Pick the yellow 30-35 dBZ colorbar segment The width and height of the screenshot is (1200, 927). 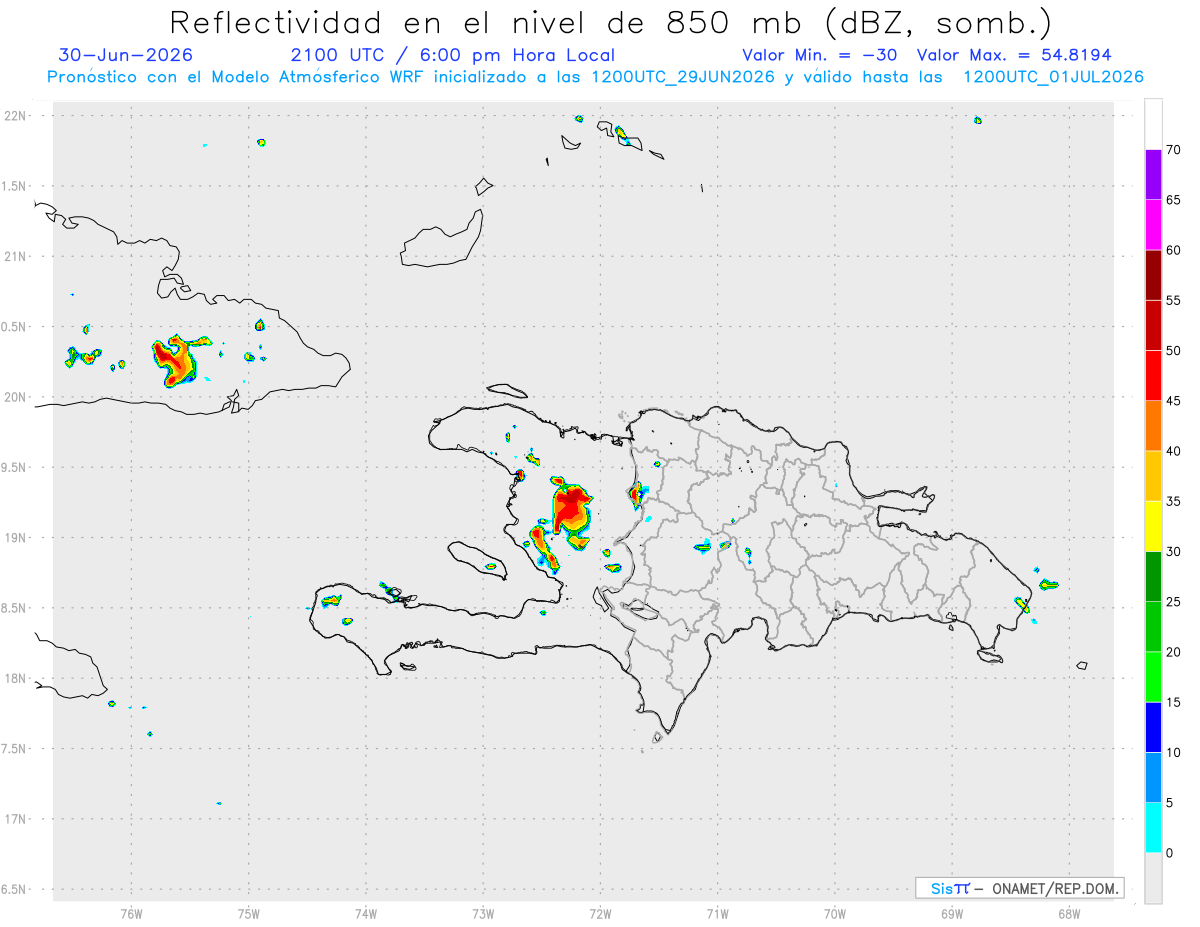[x=1153, y=526]
